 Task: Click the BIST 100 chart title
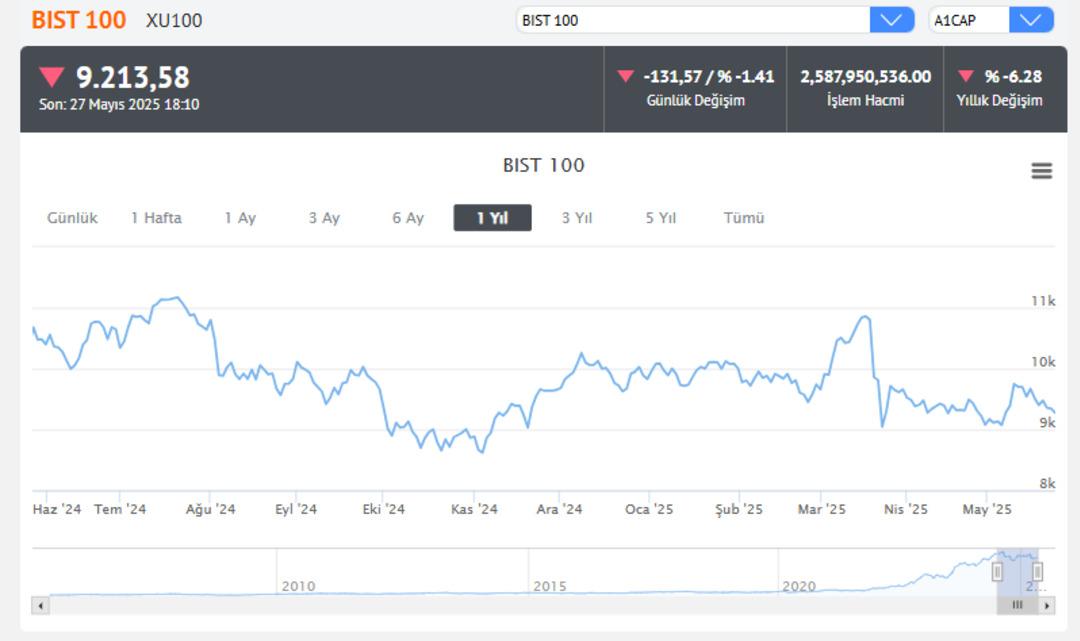[543, 165]
